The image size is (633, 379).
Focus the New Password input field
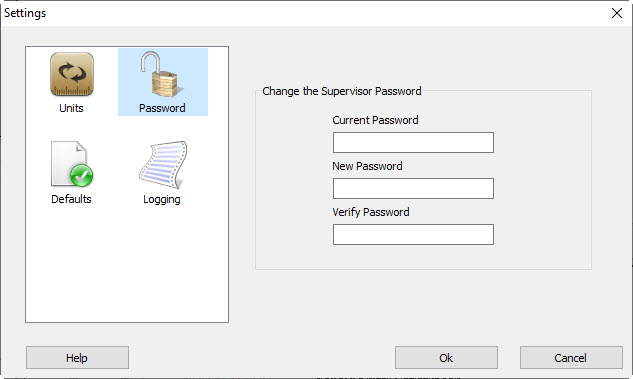(413, 188)
